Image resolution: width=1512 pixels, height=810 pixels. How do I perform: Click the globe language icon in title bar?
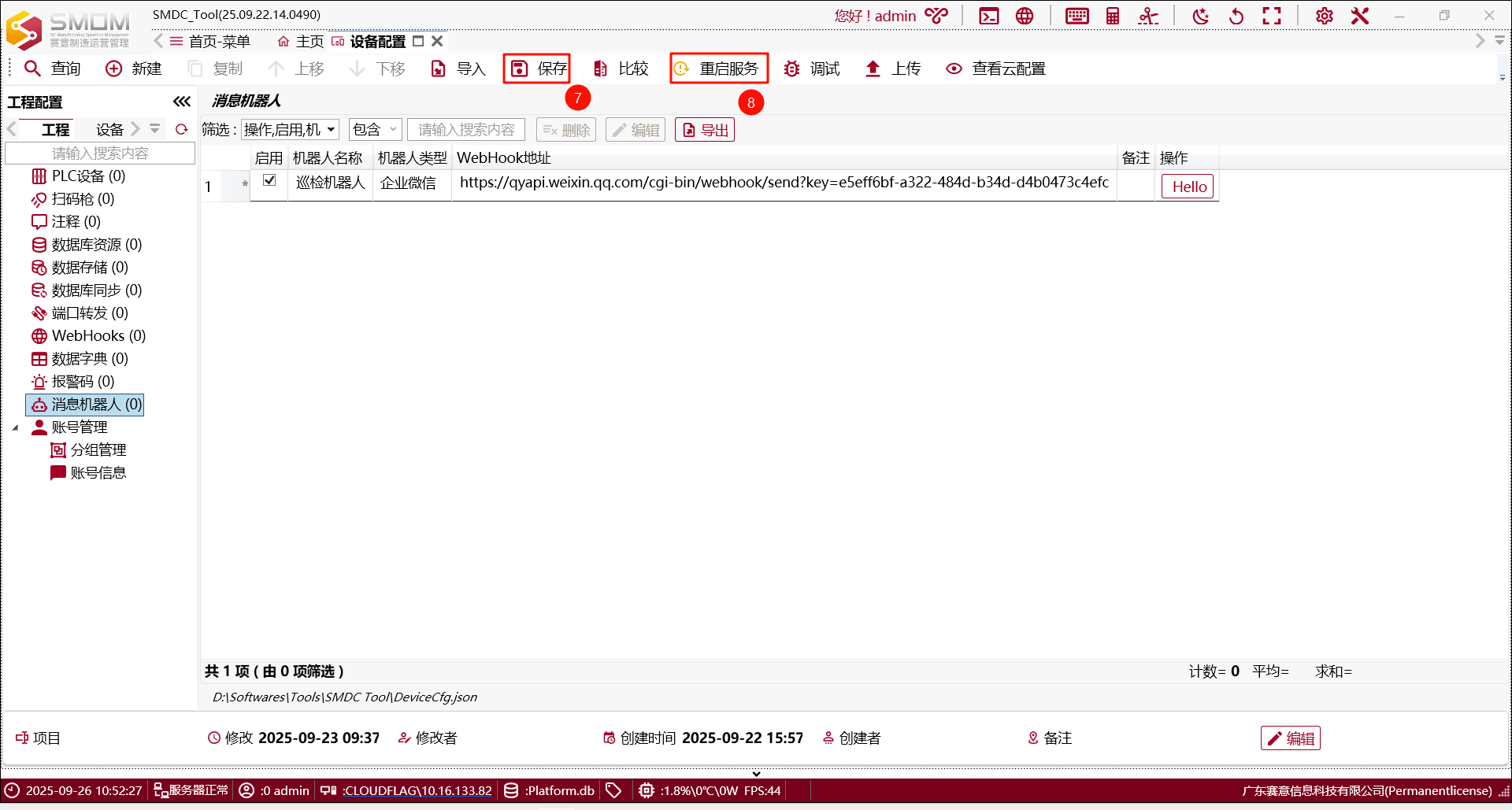1025,16
